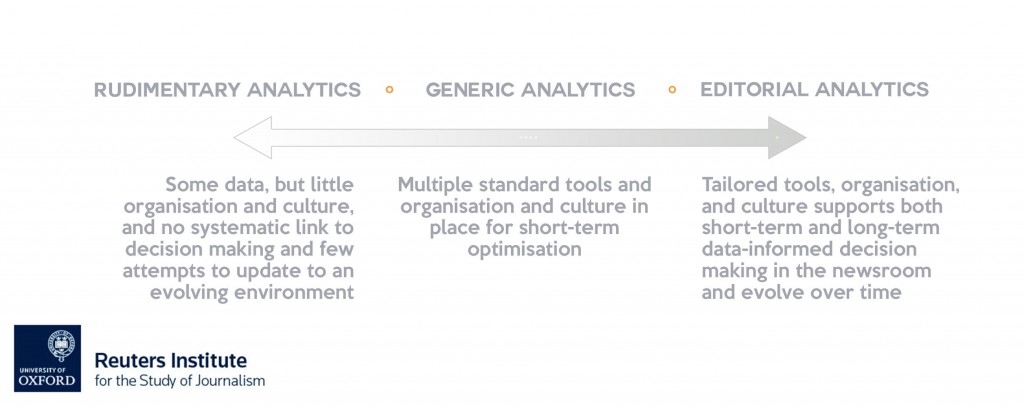
Task: Click the 'Multiple standard tools and' description line
Action: click(x=524, y=185)
